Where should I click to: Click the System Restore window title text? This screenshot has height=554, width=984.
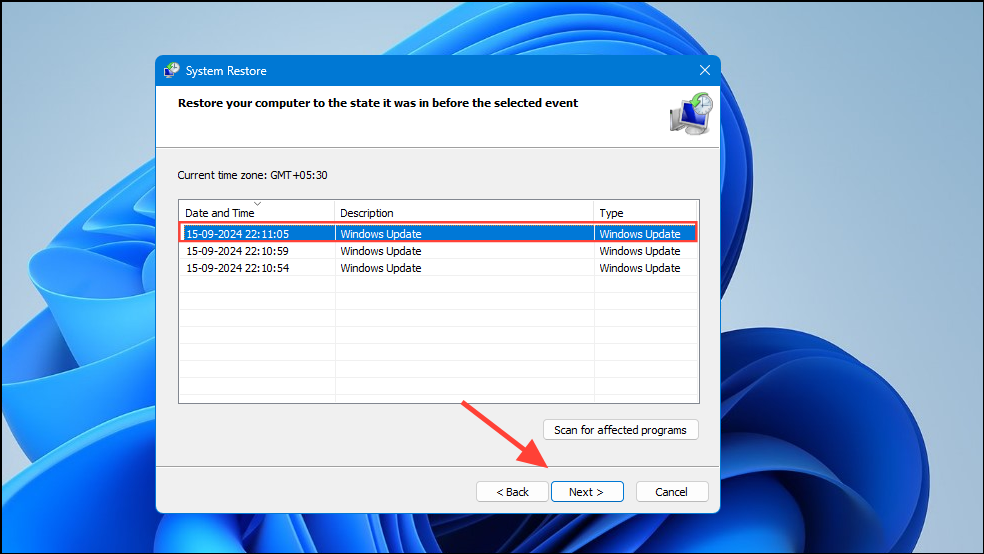tap(226, 71)
